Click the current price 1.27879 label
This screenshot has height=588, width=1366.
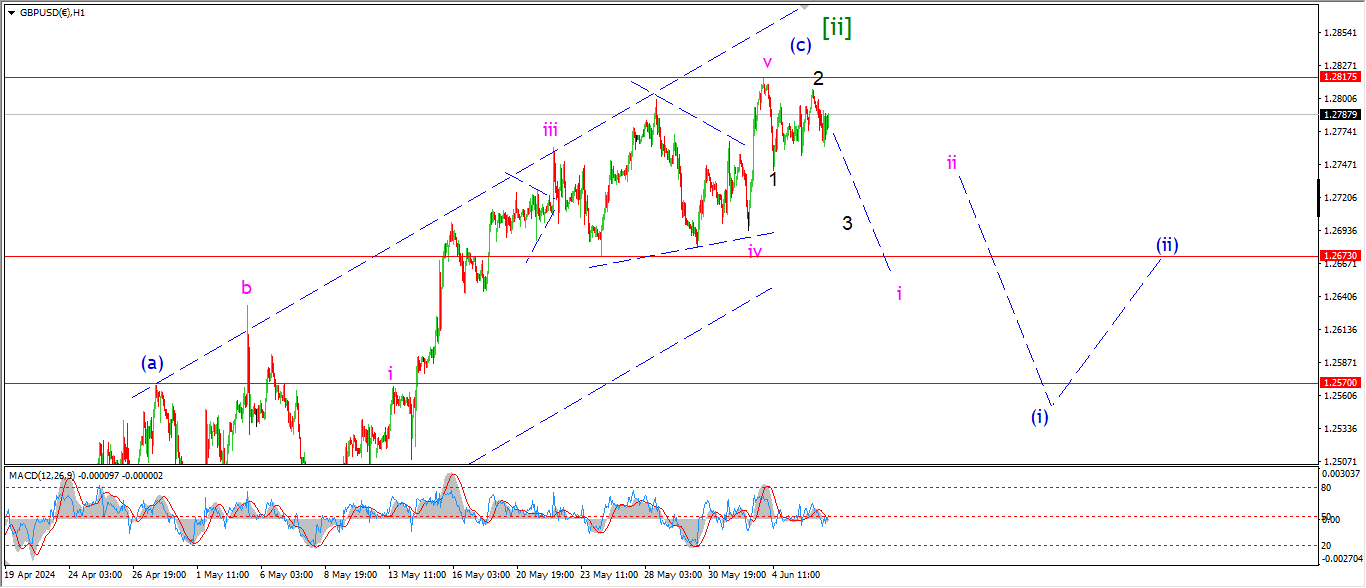(1339, 115)
